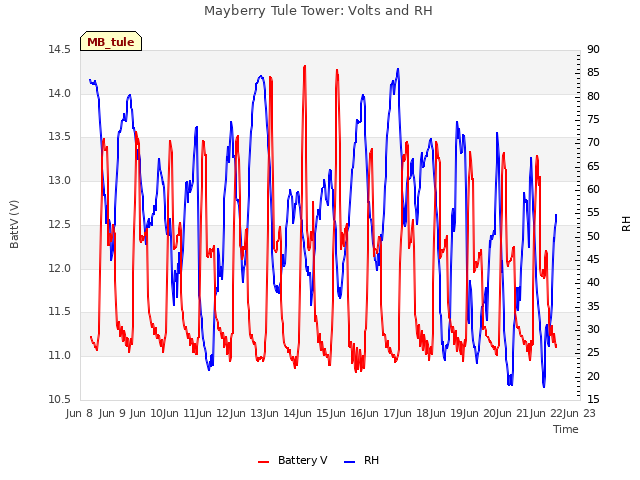Click the MB_tule annotation label
640x480 pixels.
[x=111, y=42]
